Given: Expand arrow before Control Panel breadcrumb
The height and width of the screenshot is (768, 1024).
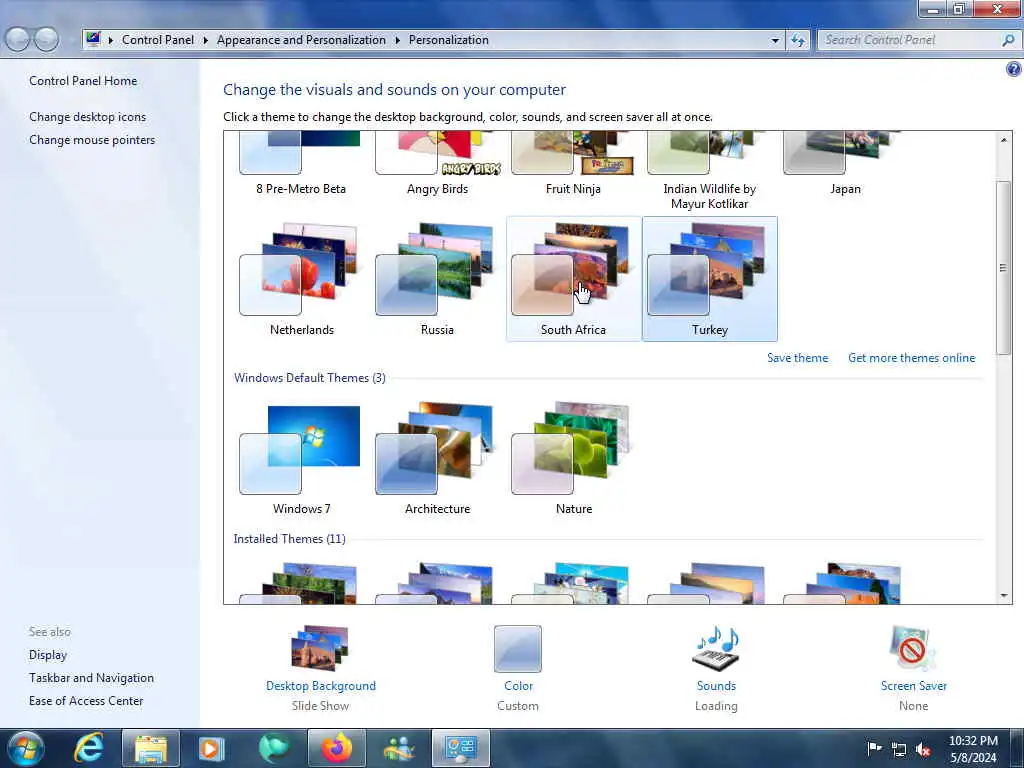Looking at the screenshot, I should (110, 40).
